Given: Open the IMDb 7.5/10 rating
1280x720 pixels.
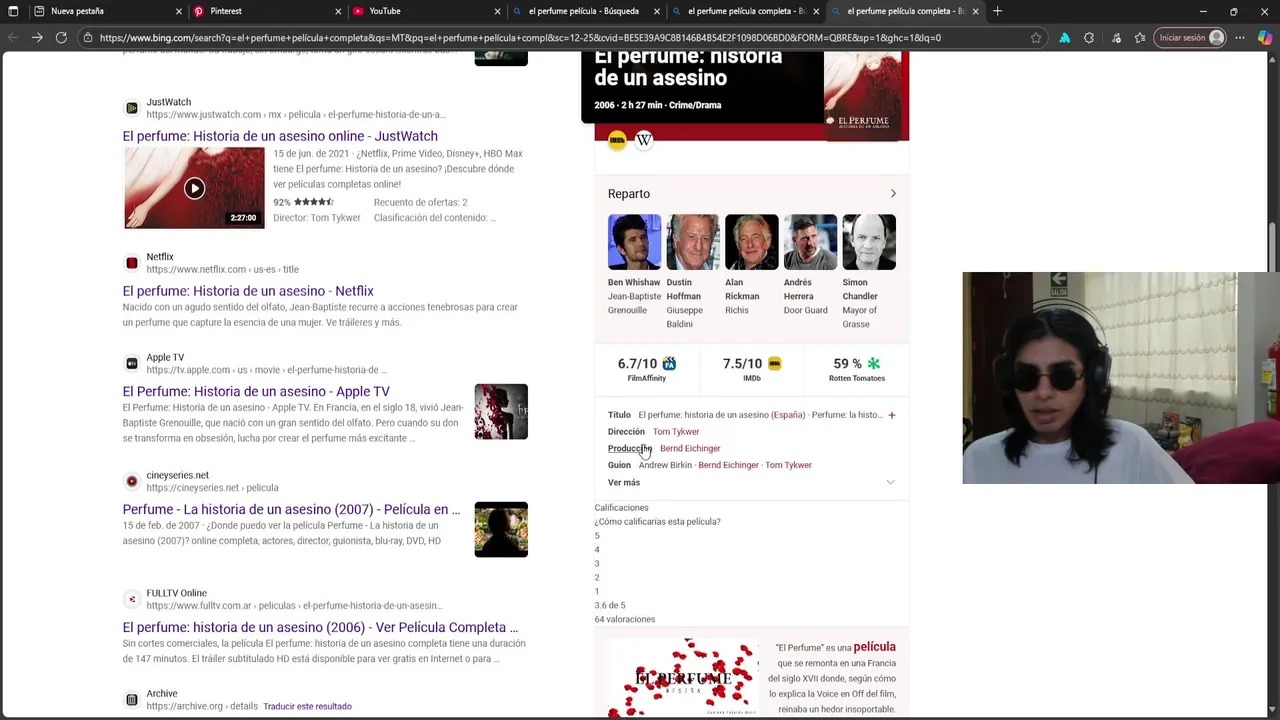Looking at the screenshot, I should point(752,369).
